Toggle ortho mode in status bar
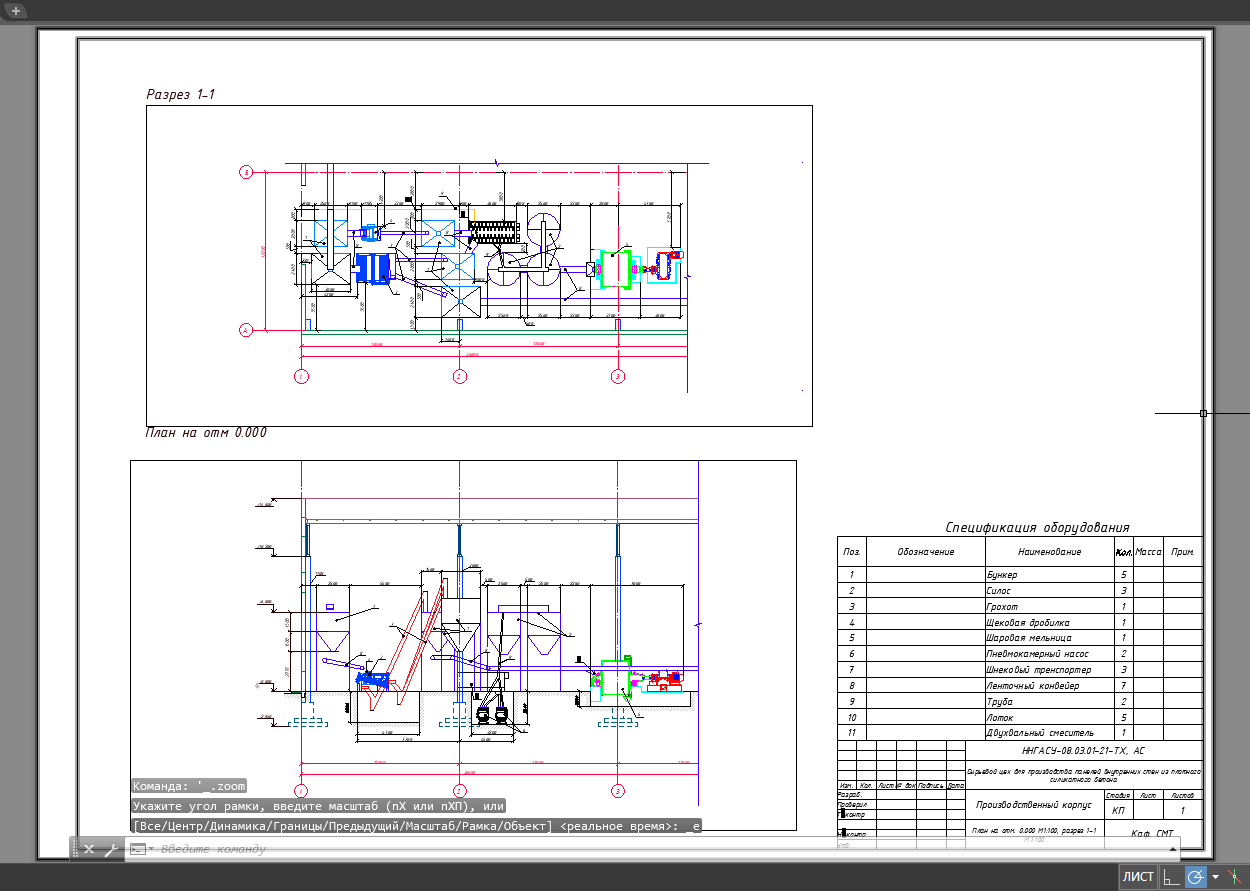Image resolution: width=1250 pixels, height=891 pixels. point(1171,877)
